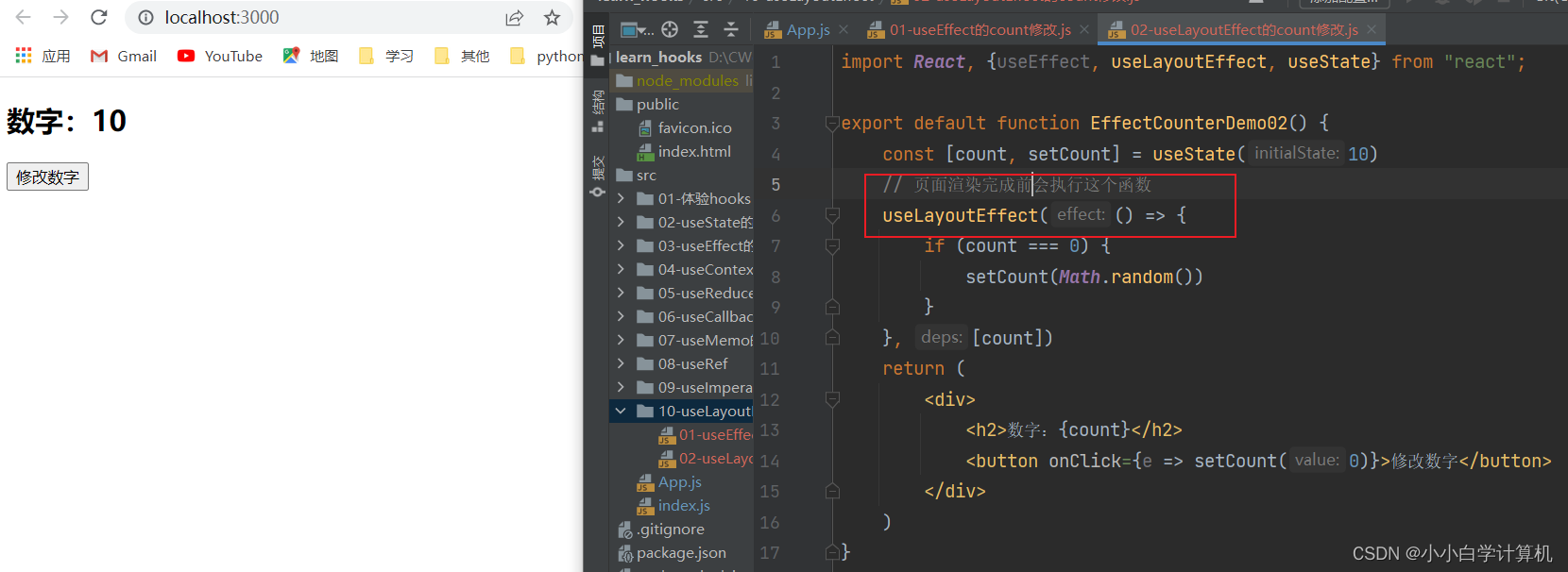Viewport: 1568px width, 572px height.
Task: Expand the 05-useReducer folder
Action: [x=621, y=293]
